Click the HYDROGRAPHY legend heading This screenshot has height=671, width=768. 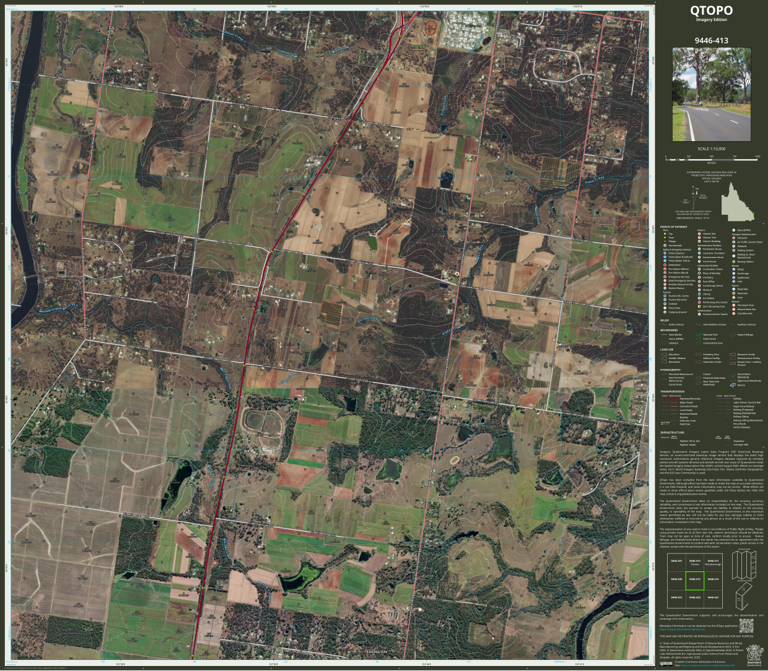(671, 370)
